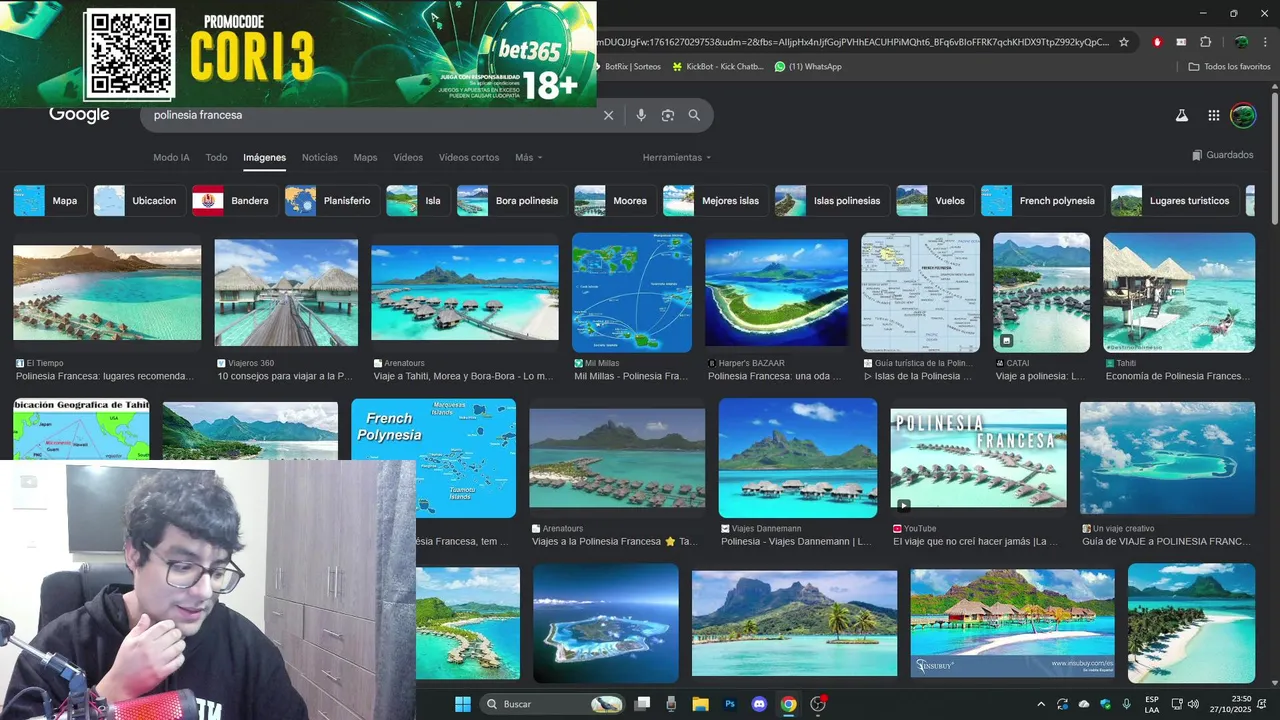Image resolution: width=1280 pixels, height=720 pixels.
Task: Open Search Labs flask icon
Action: coord(1181,115)
